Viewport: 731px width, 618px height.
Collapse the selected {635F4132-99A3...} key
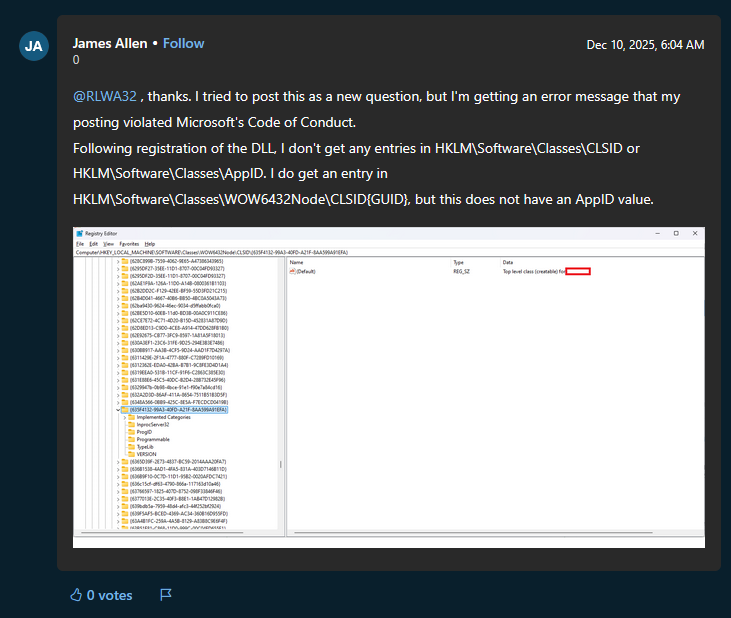[x=118, y=410]
